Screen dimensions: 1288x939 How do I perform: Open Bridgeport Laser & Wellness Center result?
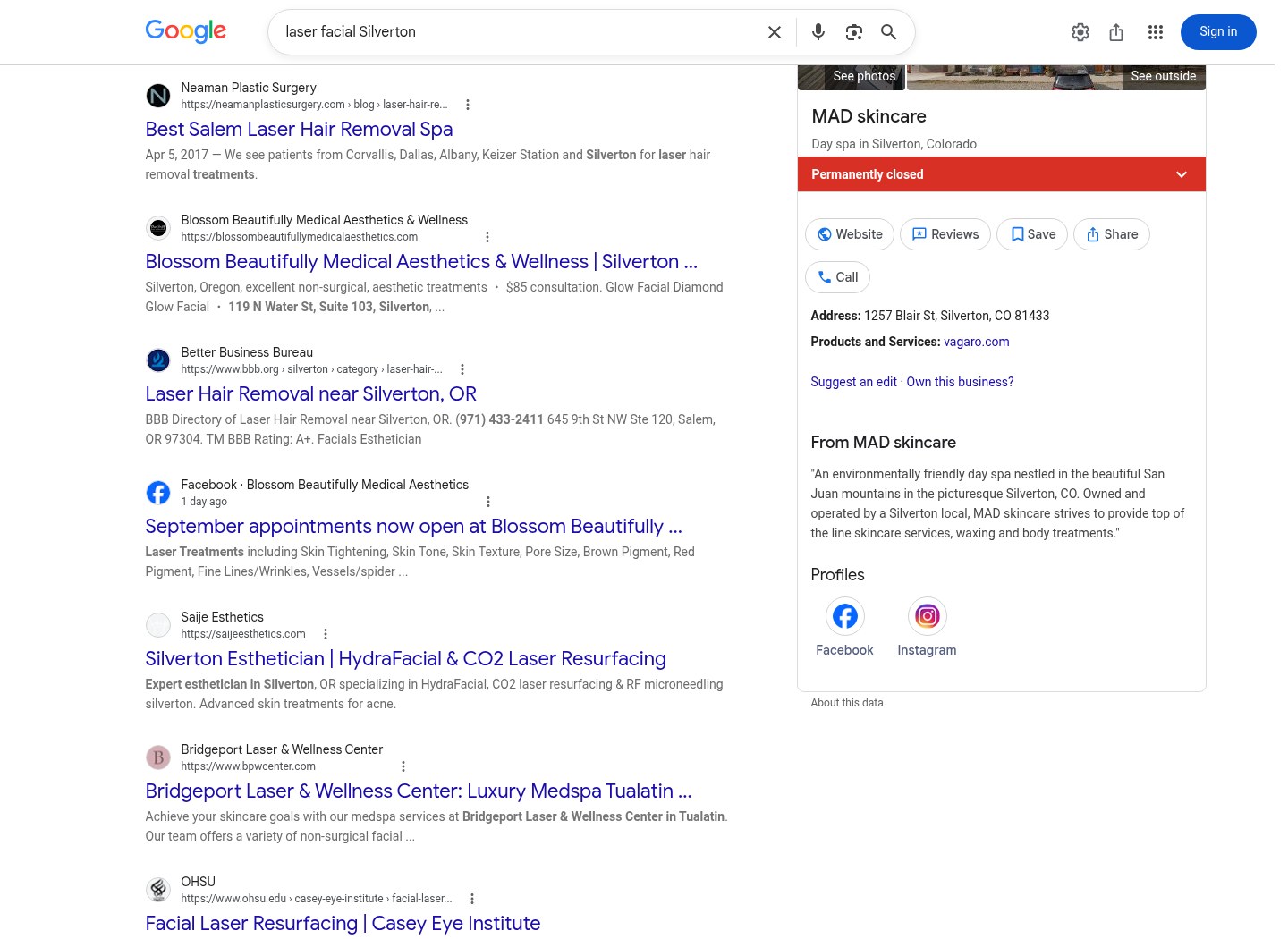(419, 791)
